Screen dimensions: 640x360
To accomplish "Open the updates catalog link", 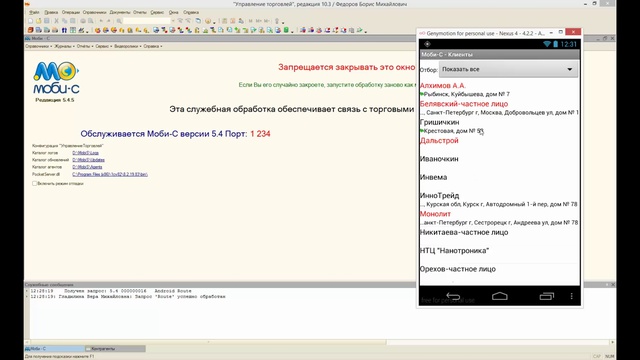I will click(x=88, y=160).
